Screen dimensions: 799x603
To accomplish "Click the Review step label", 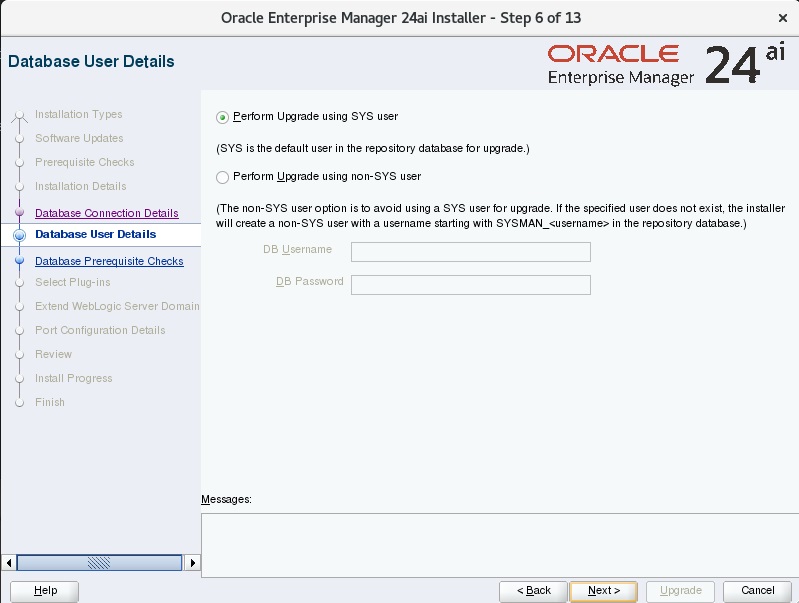I will tap(54, 354).
